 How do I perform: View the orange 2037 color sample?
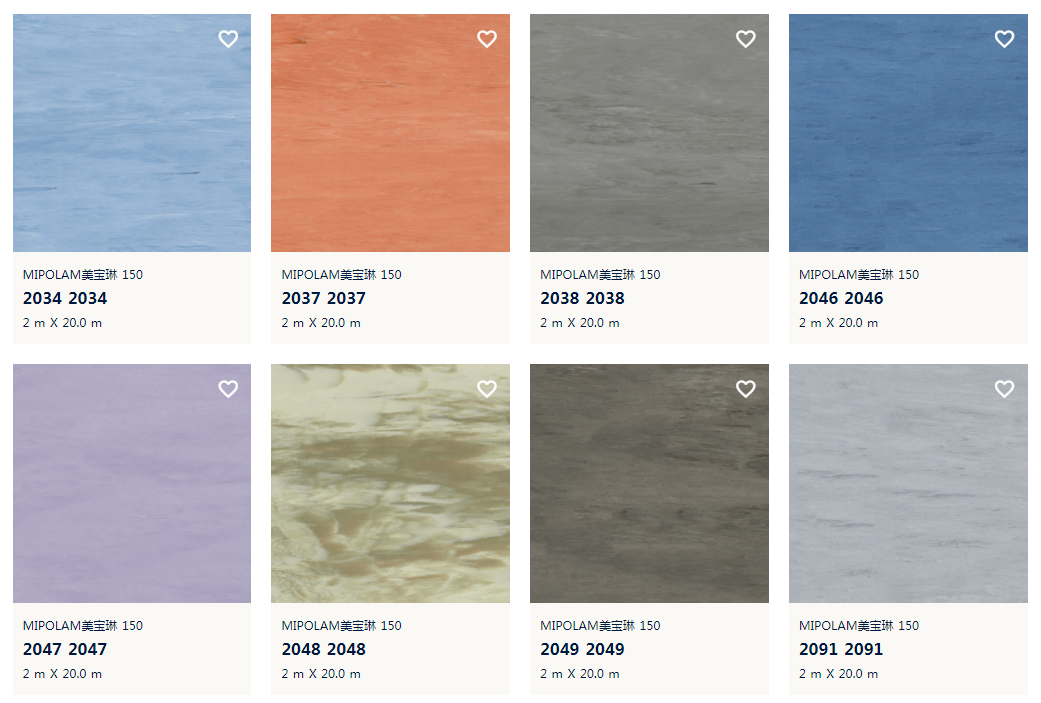pos(390,133)
